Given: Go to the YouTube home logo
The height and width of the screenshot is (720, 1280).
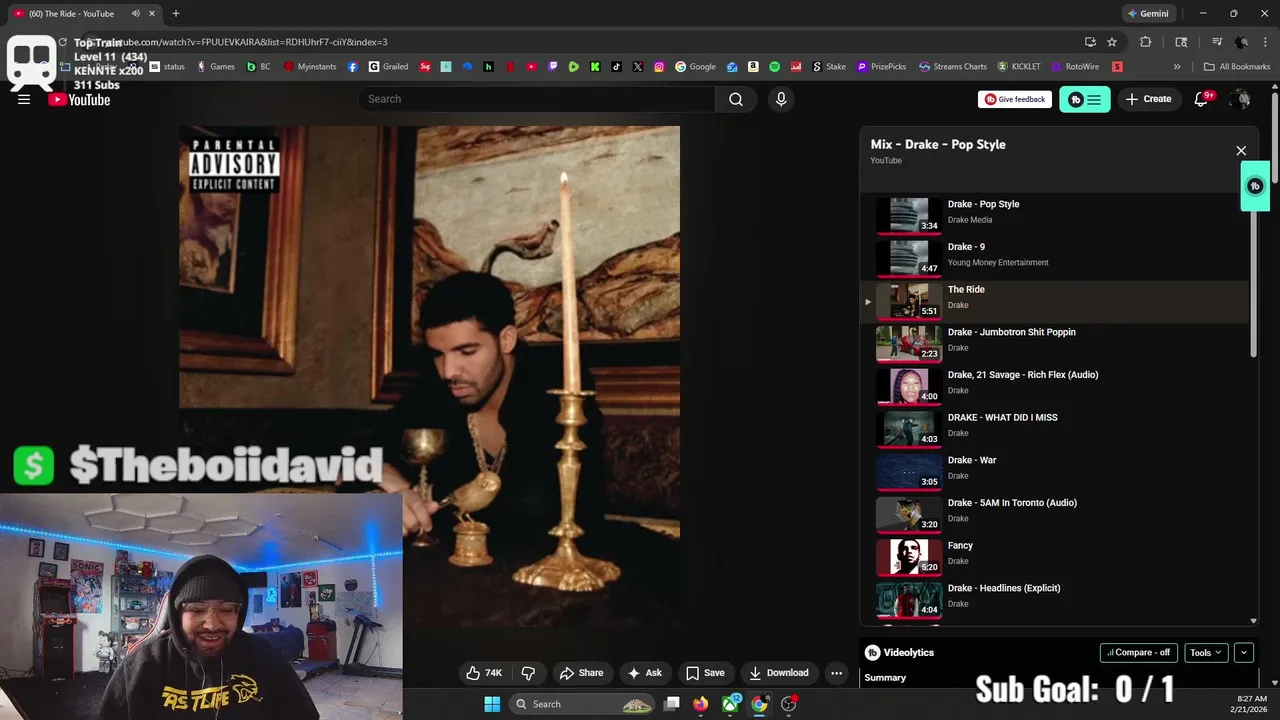Looking at the screenshot, I should tap(79, 99).
